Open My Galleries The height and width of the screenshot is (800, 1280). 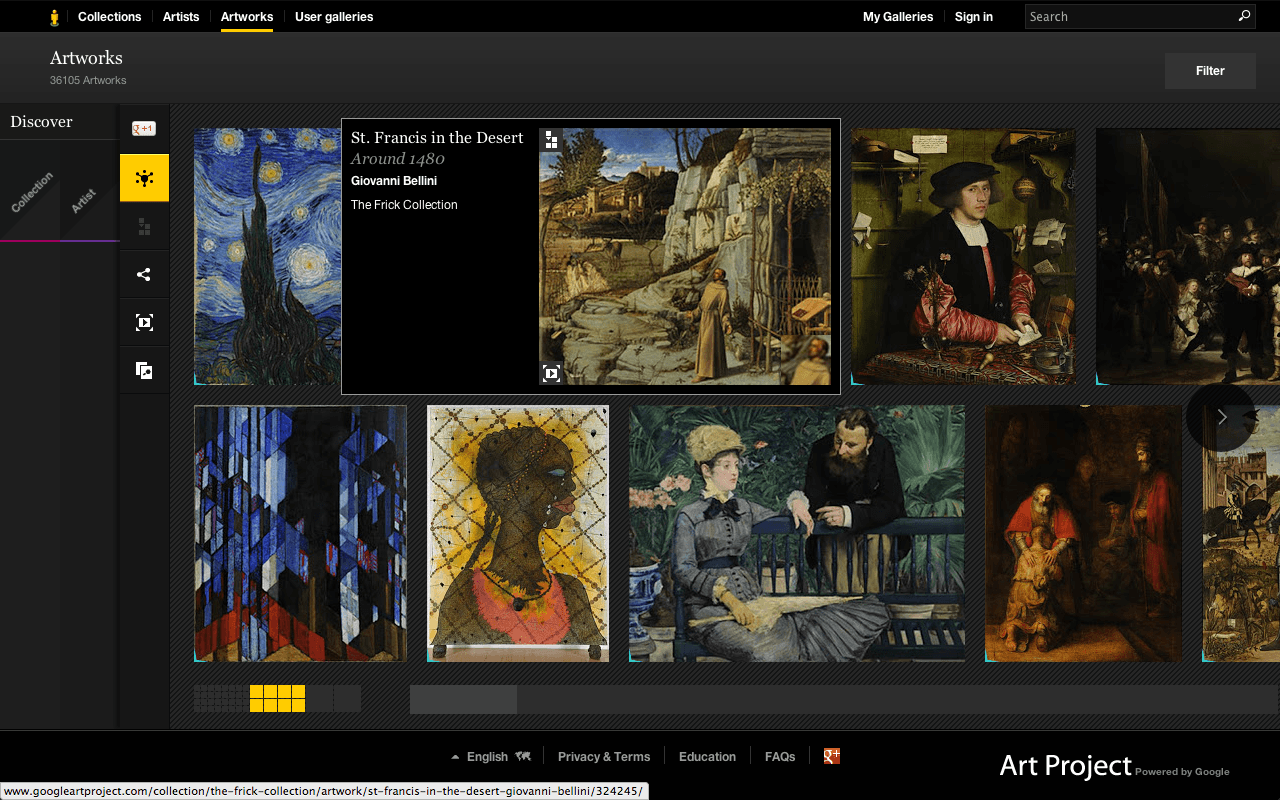(x=898, y=16)
